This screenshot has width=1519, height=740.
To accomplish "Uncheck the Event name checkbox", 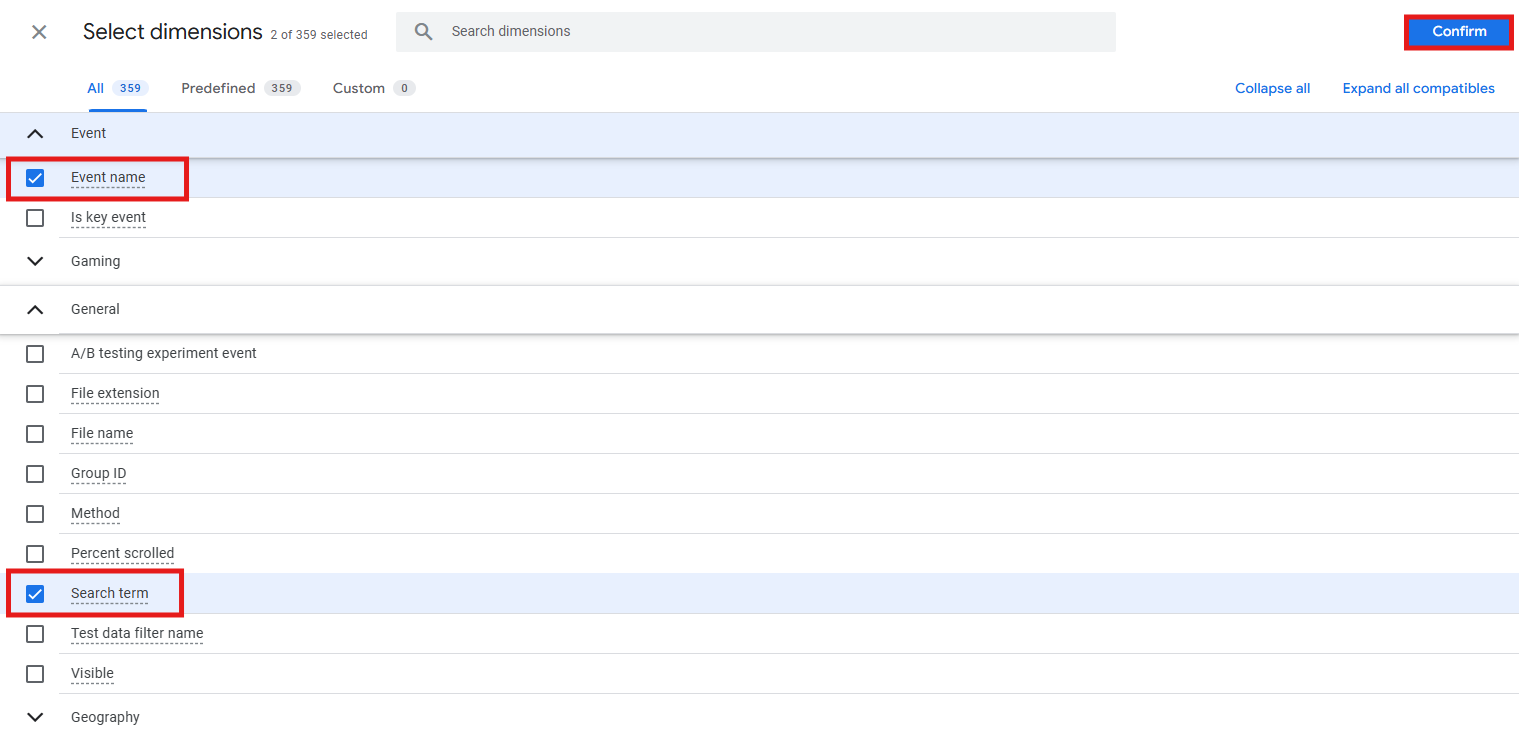I will [x=35, y=178].
